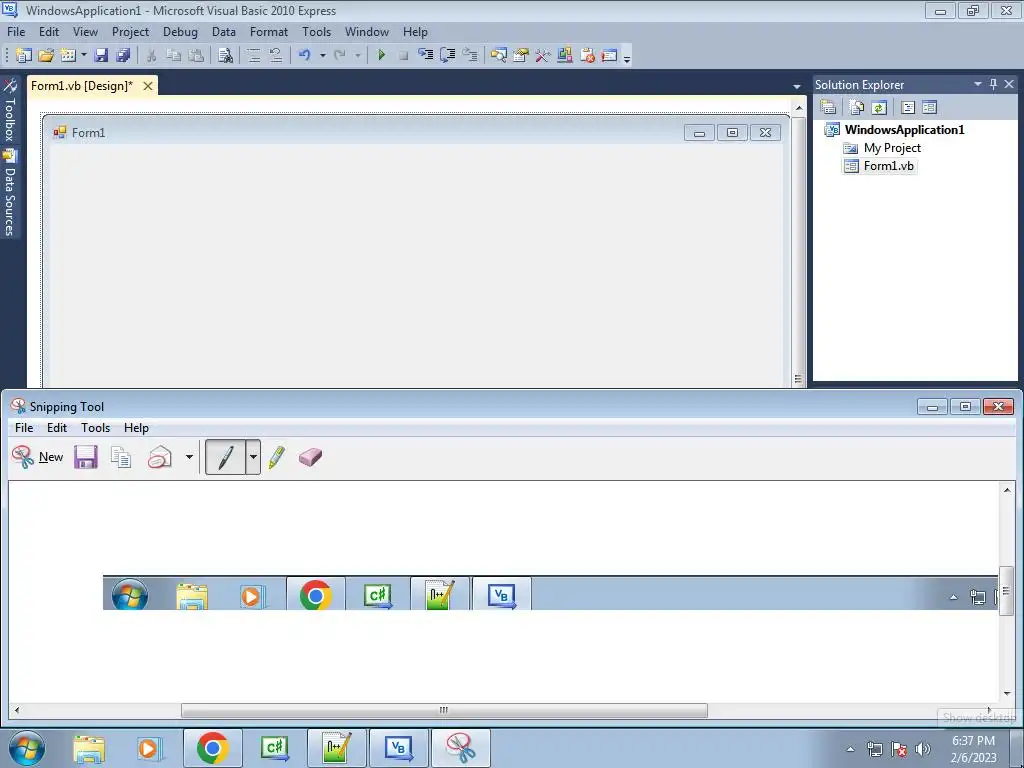The image size is (1024, 768).
Task: Expand the Toolbox side tab
Action: coord(10,110)
